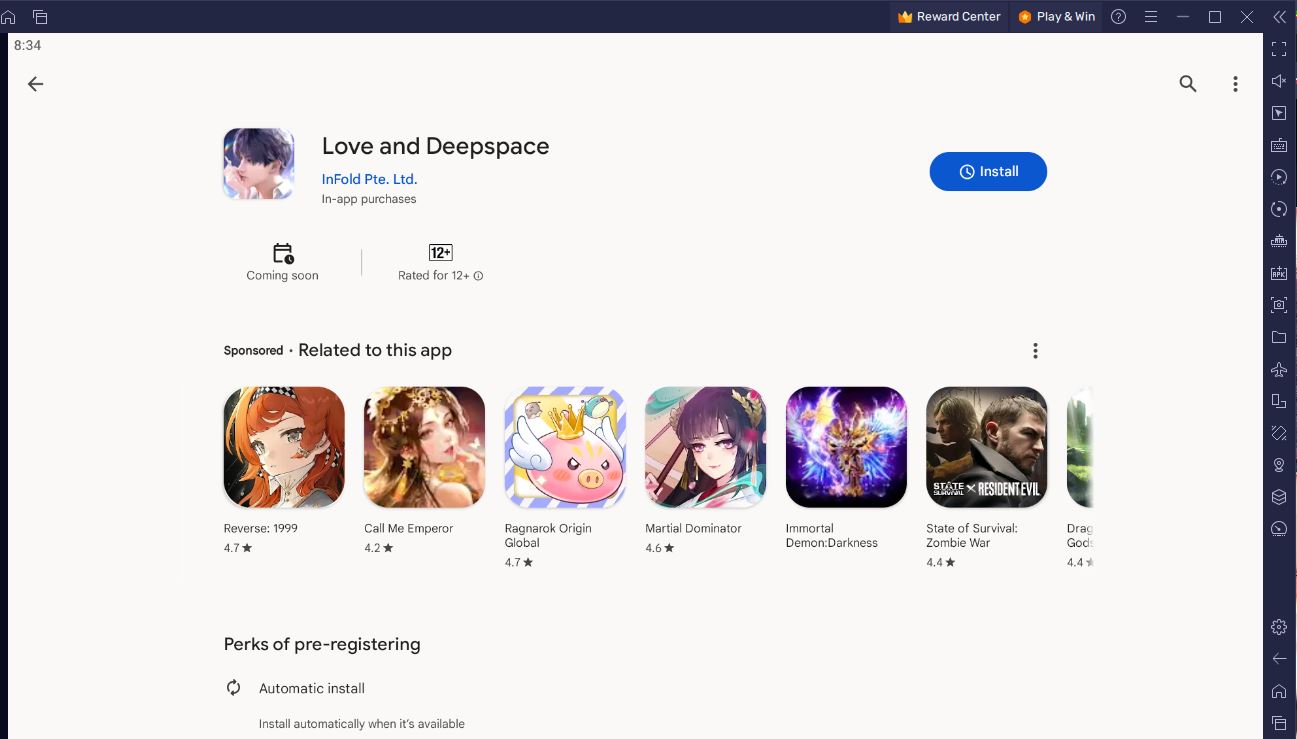This screenshot has height=739, width=1297.
Task: Toggle the eco mode gauge icon
Action: coord(1279,529)
